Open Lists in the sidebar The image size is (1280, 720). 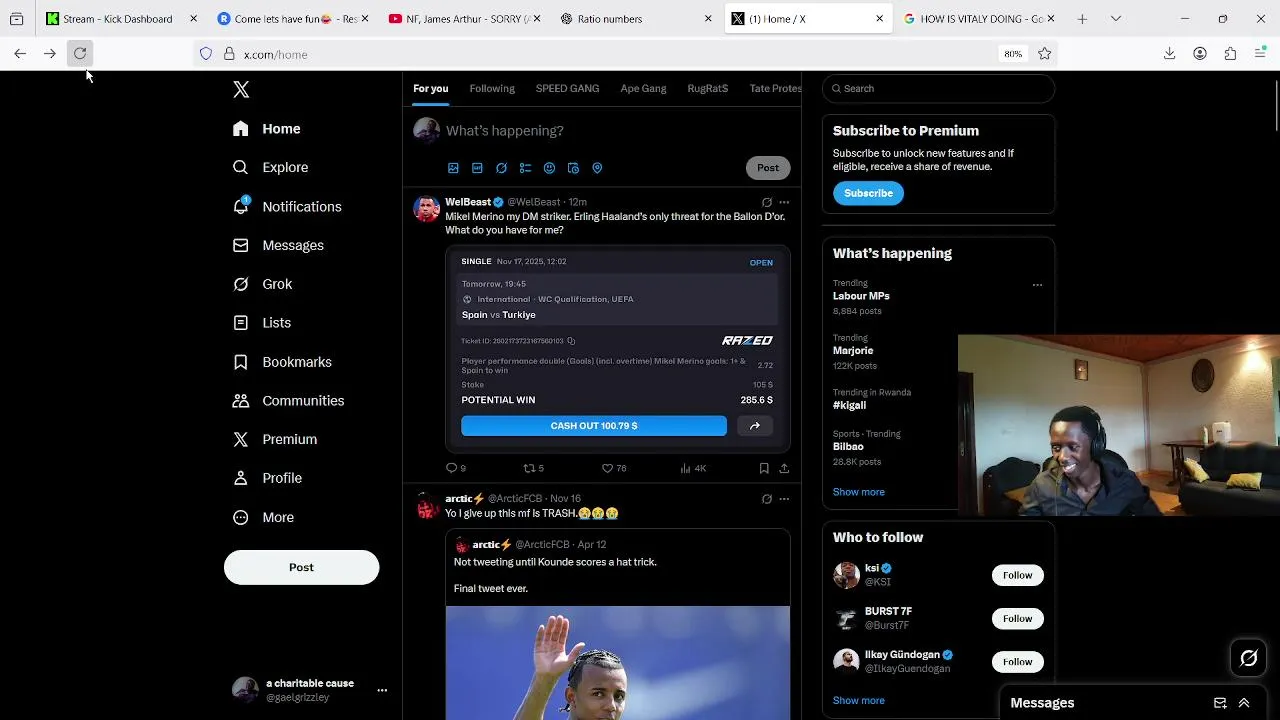coord(262,323)
